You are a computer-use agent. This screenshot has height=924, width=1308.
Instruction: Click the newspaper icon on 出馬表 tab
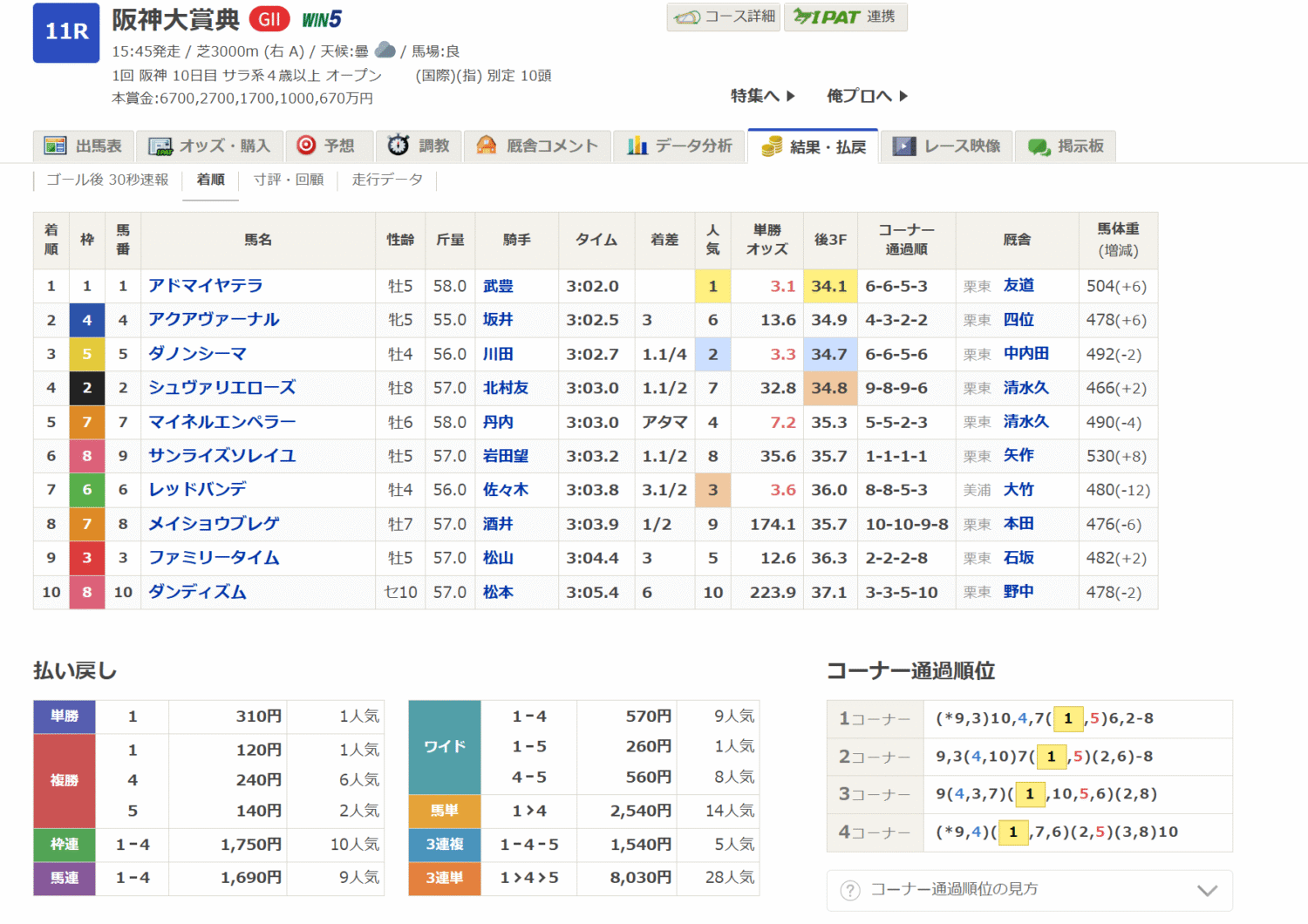[56, 146]
